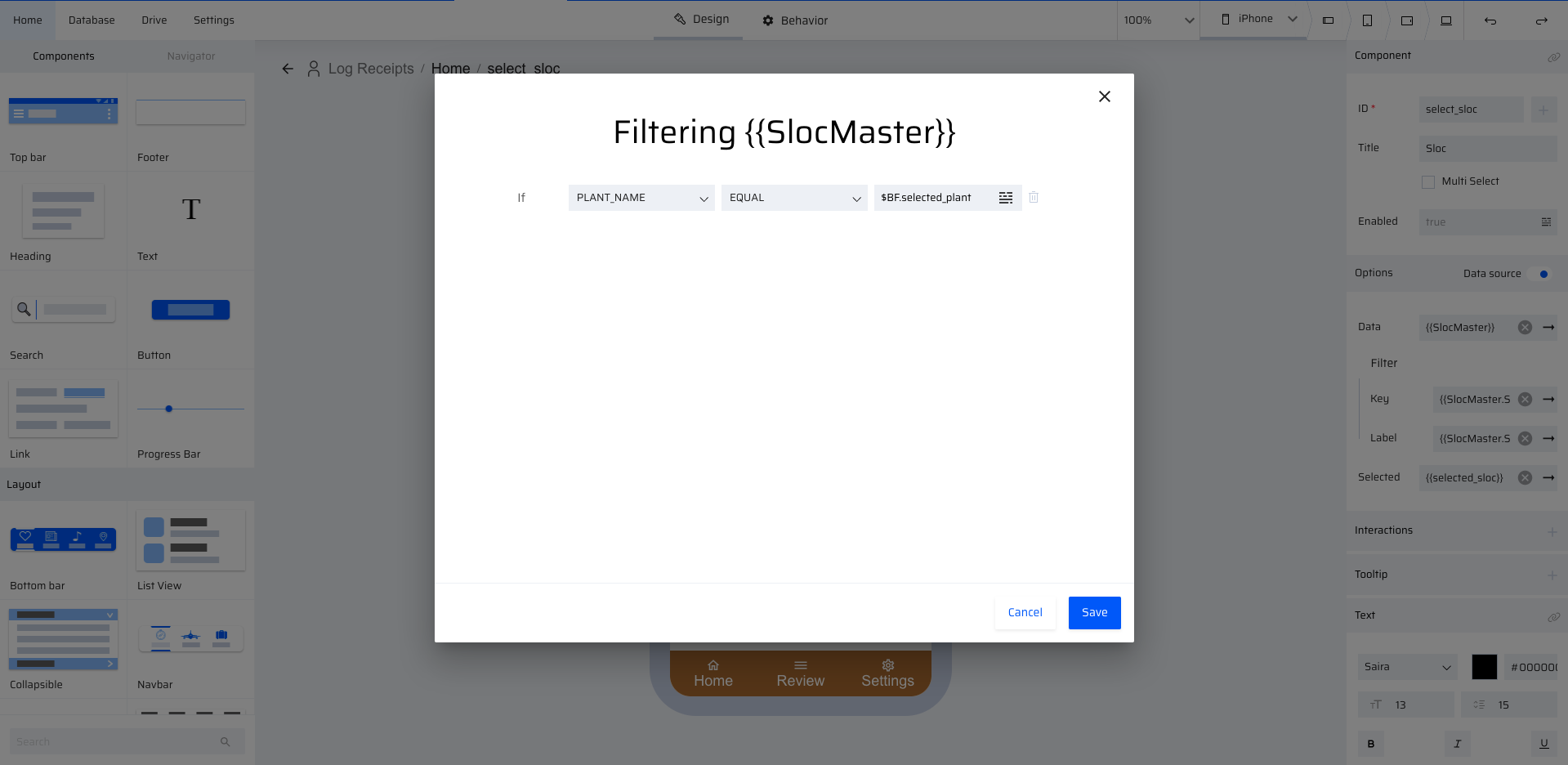Switch to the Components panel tab
Image resolution: width=1568 pixels, height=765 pixels.
(64, 56)
